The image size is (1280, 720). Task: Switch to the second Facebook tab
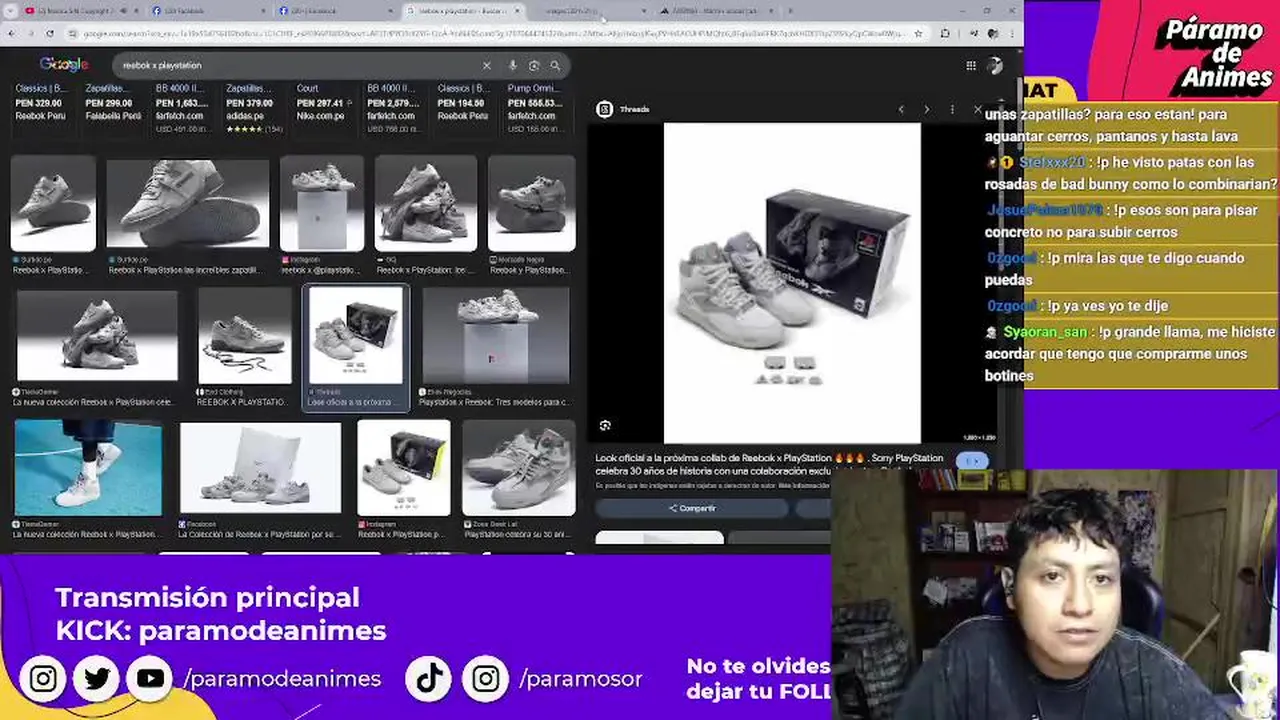[335, 10]
